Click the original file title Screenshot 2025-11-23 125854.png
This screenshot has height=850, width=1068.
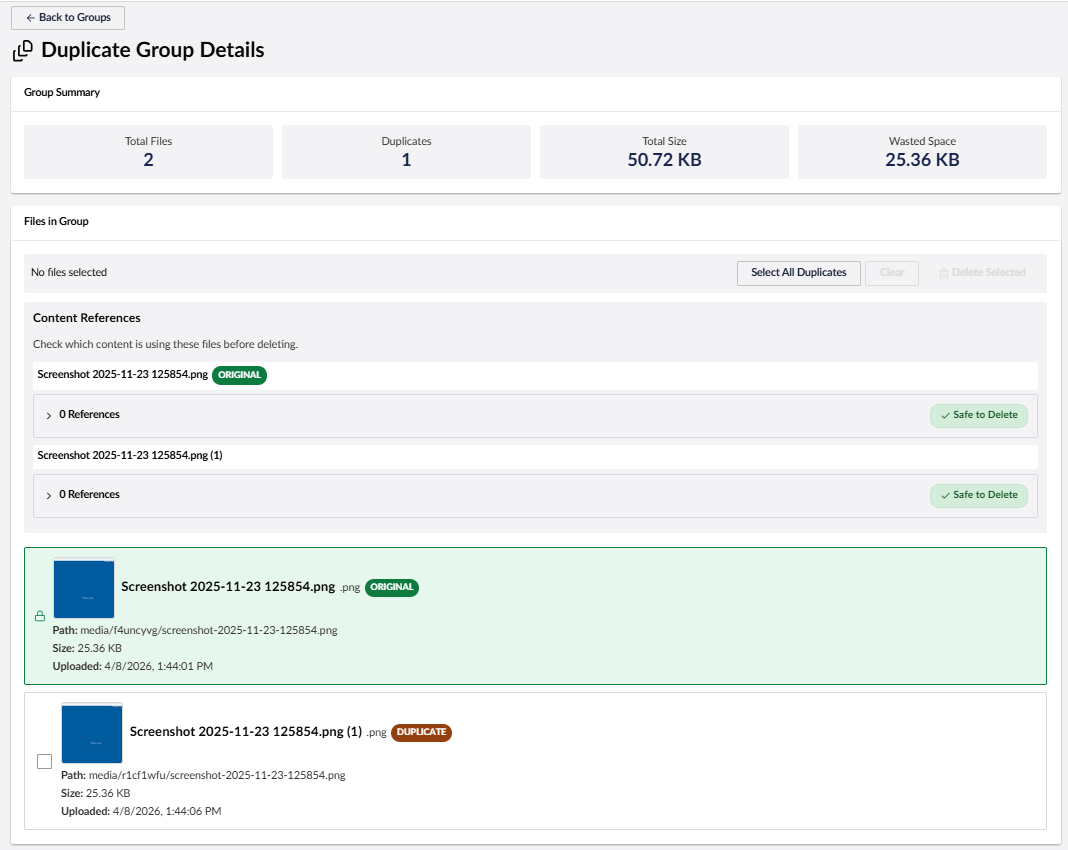click(x=228, y=587)
